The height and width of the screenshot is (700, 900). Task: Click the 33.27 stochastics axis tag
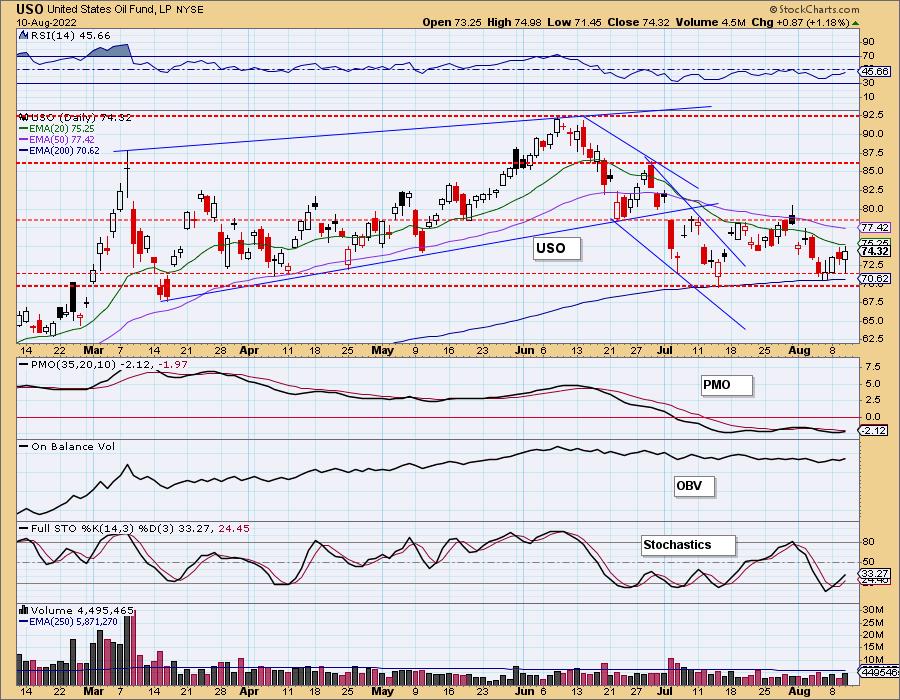[875, 574]
